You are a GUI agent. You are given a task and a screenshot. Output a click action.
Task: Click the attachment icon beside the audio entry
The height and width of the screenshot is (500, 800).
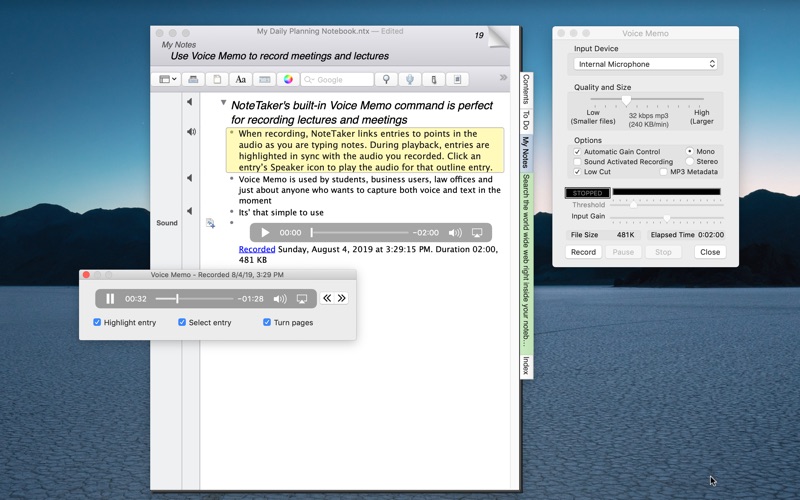[x=210, y=223]
